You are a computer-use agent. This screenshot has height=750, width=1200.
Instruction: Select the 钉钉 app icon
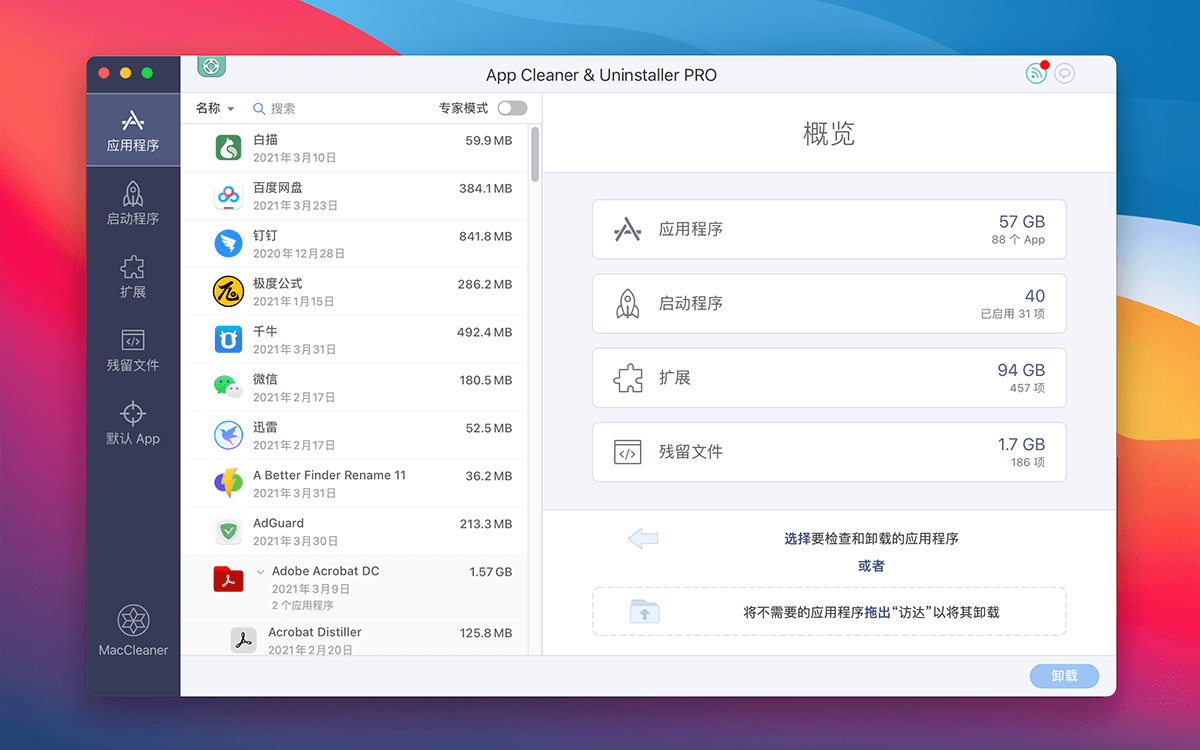229,244
